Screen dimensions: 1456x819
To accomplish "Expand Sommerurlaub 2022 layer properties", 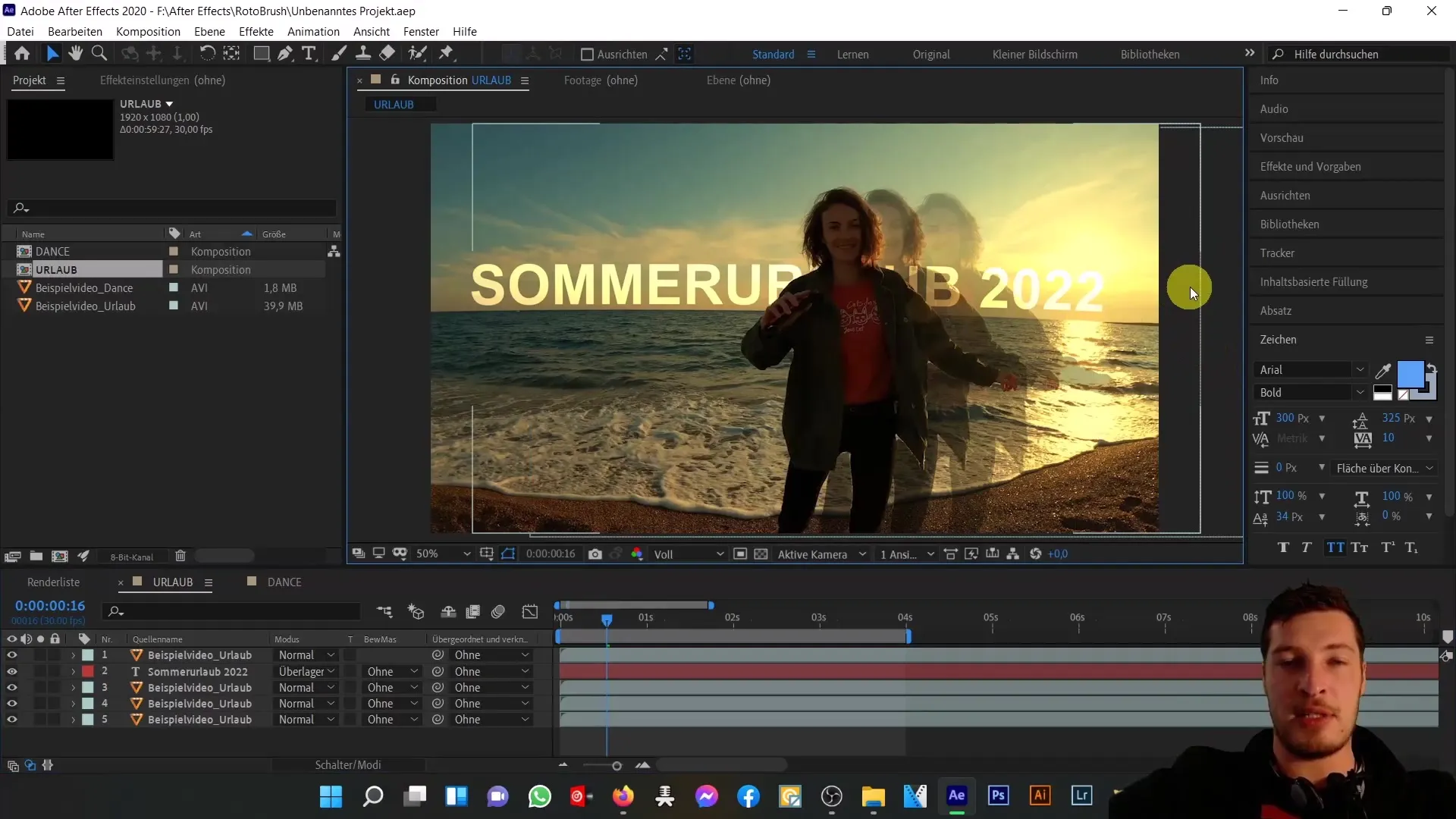I will tap(74, 672).
